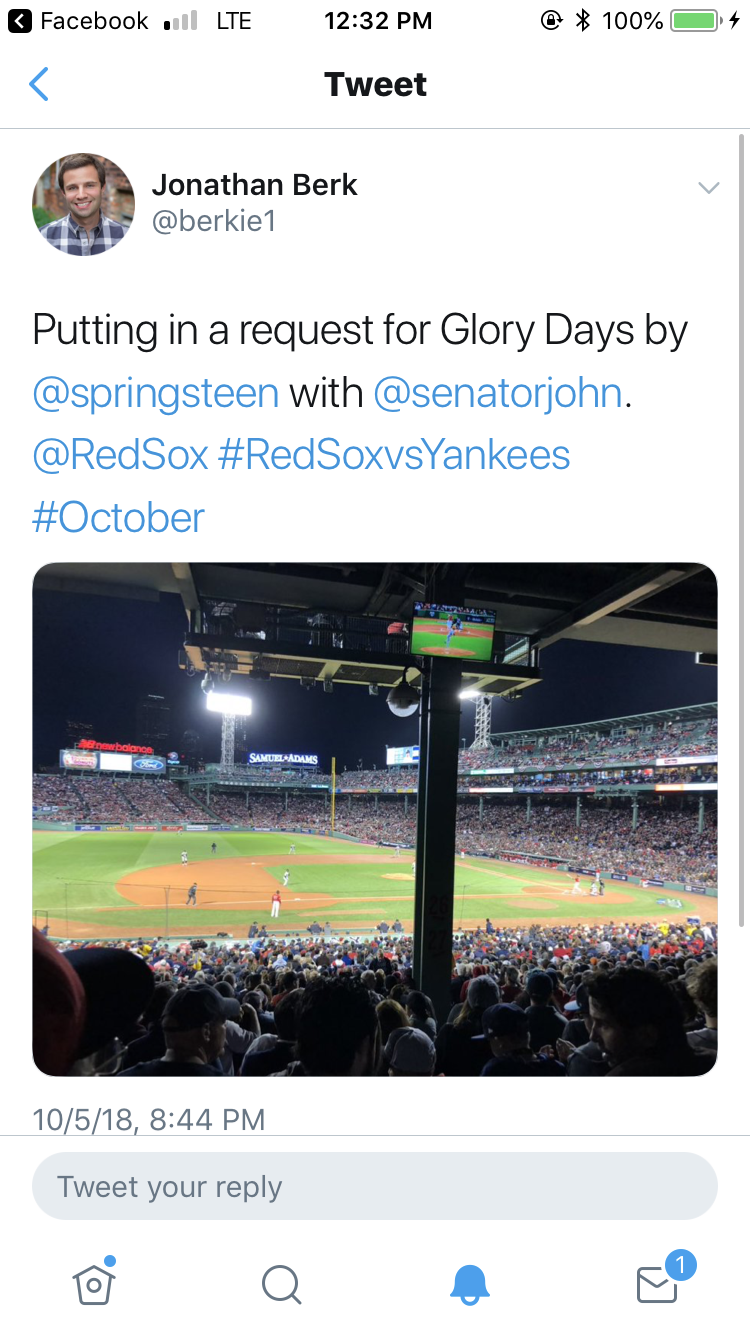750x1334 pixels.
Task: Open the Home tab icon
Action: click(94, 1283)
